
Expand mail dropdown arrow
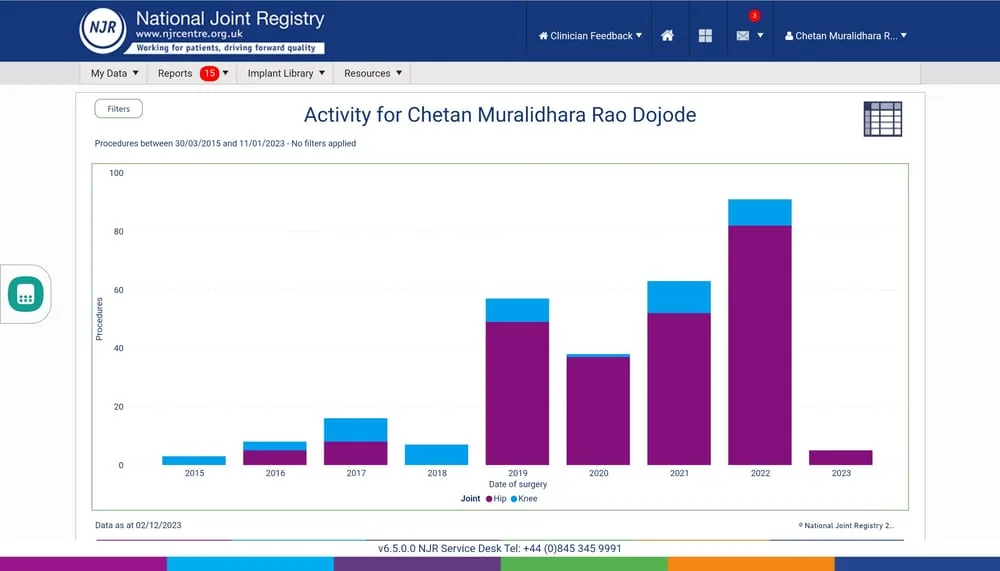click(760, 36)
